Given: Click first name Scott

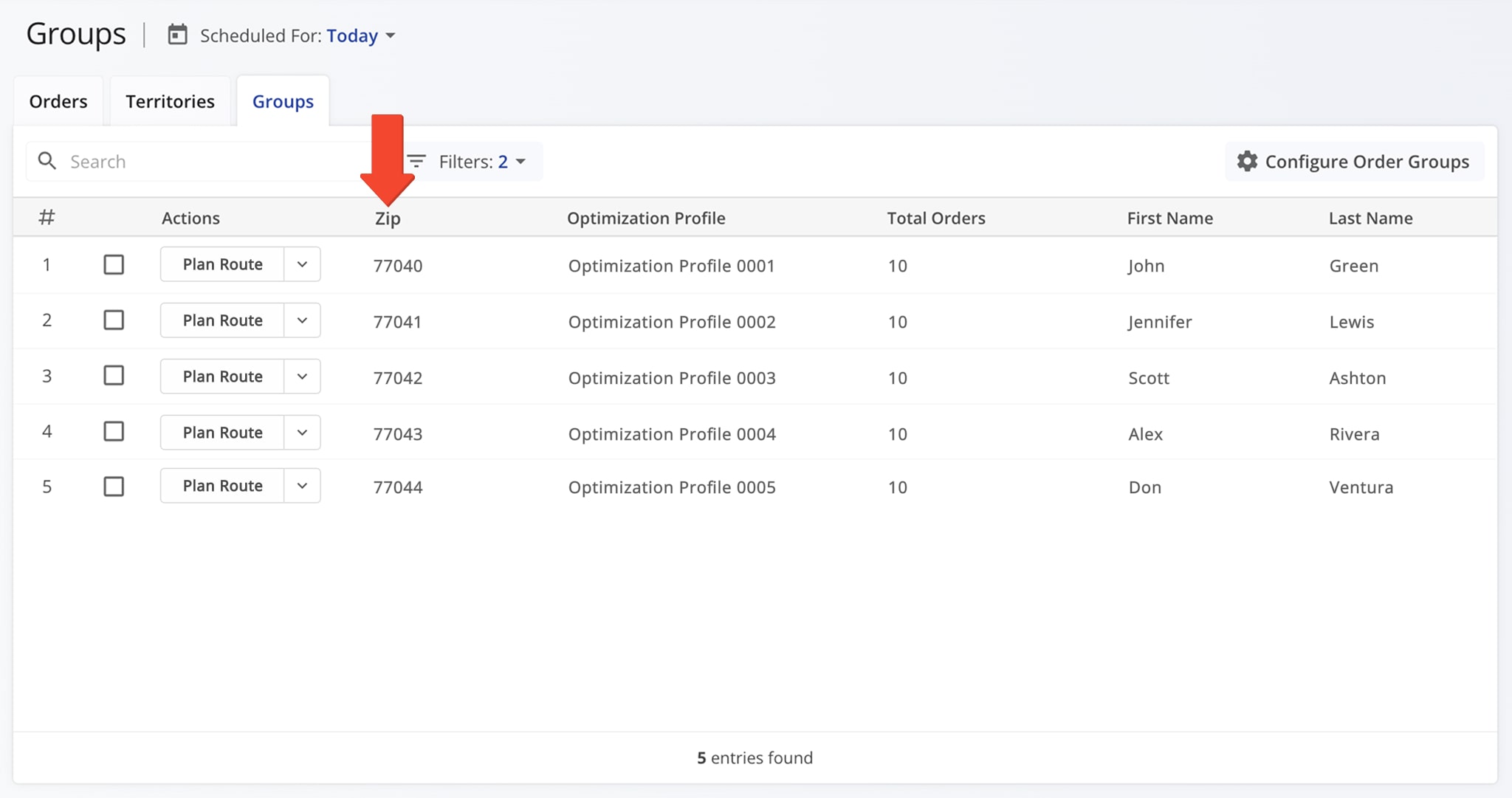Looking at the screenshot, I should 1149,378.
